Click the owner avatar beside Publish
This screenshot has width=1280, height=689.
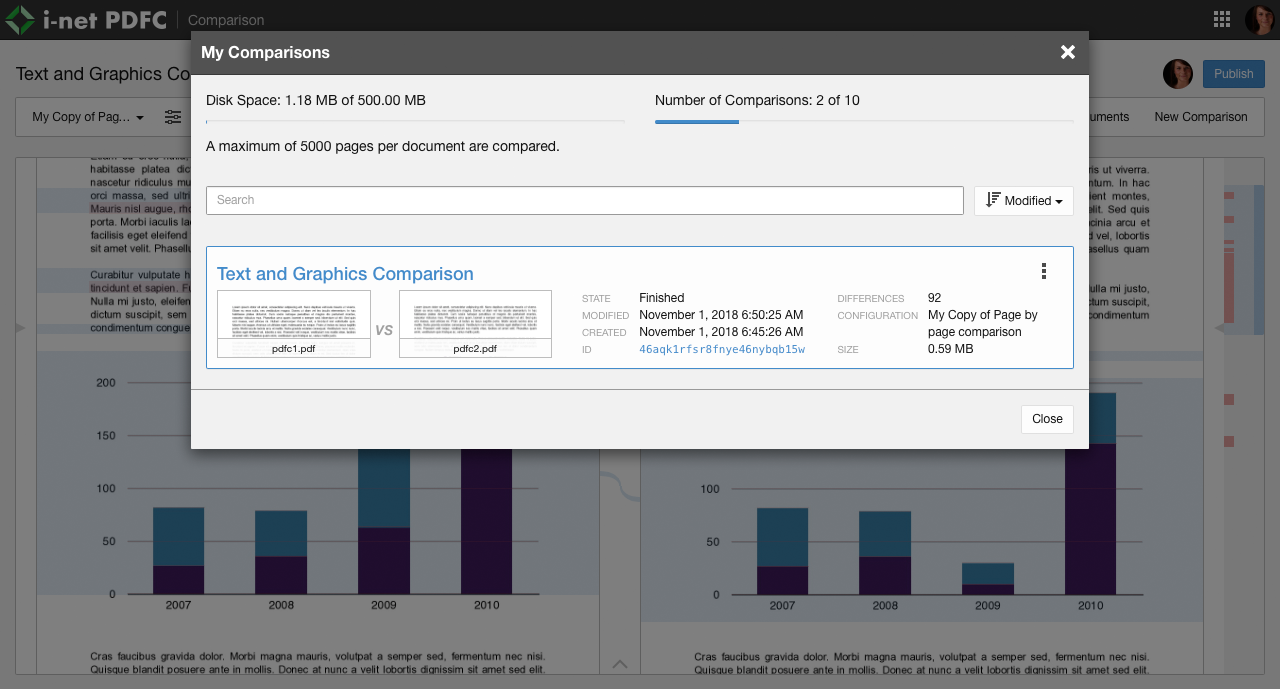pos(1177,74)
